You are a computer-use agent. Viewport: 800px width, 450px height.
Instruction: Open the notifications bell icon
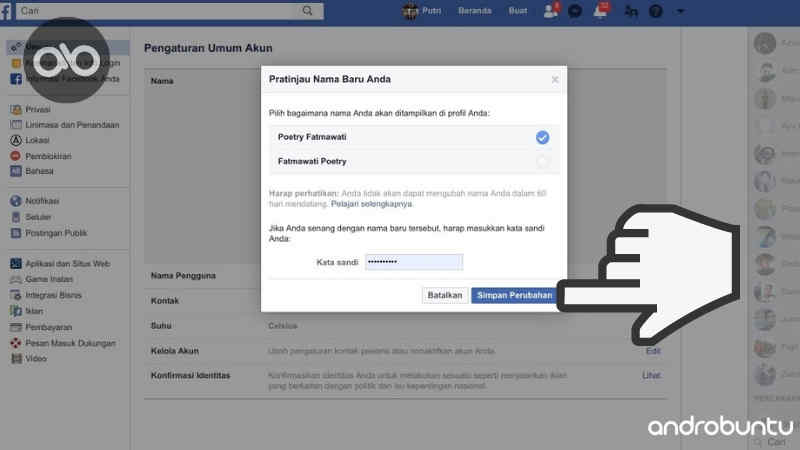[601, 11]
